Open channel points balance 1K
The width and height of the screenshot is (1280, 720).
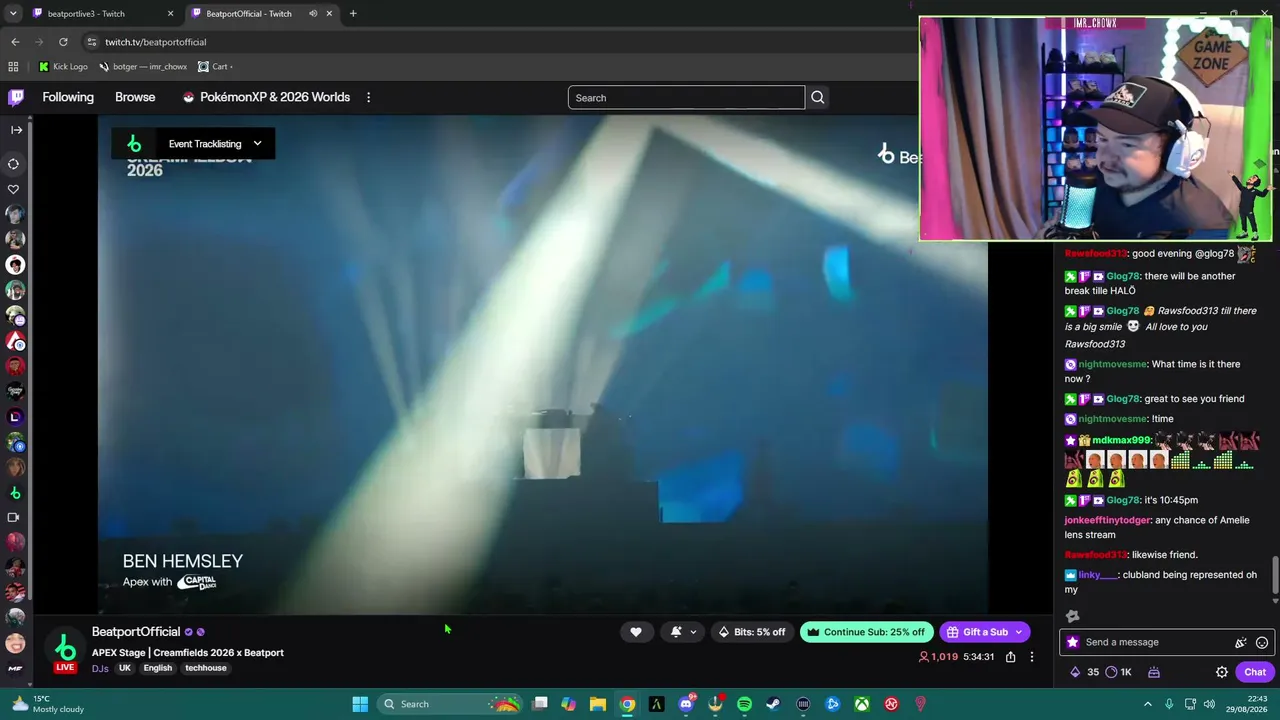pos(1119,672)
